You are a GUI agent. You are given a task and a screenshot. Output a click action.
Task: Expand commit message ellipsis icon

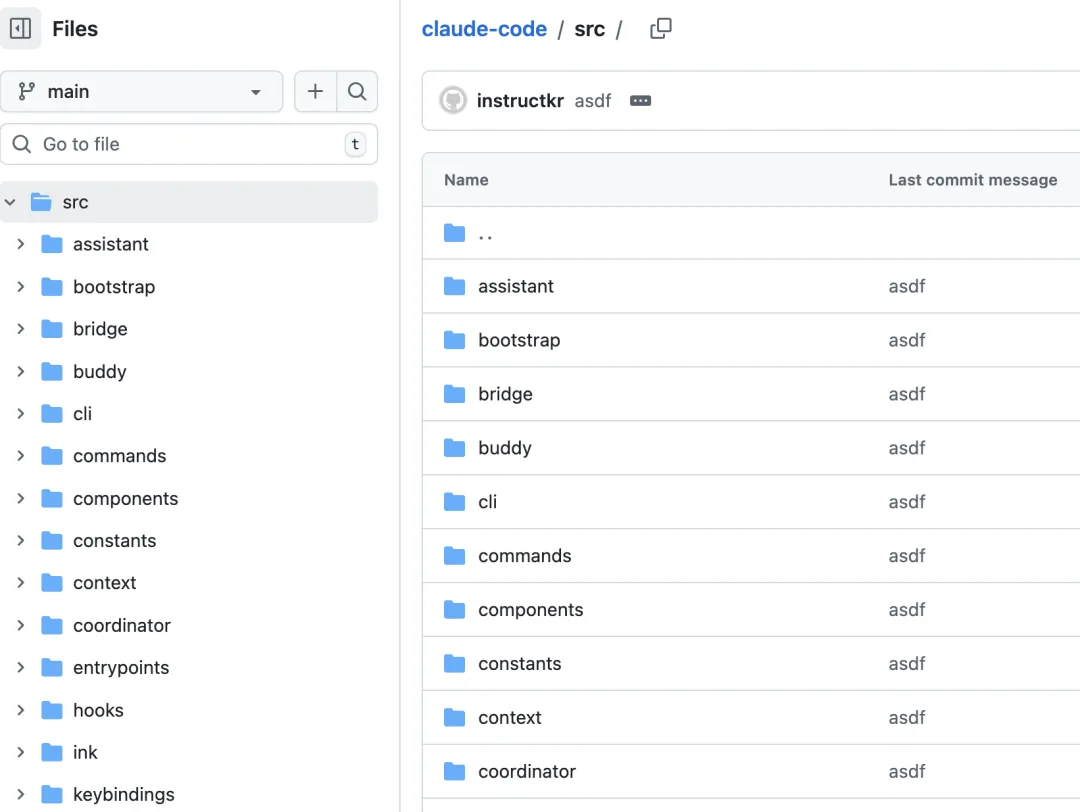[x=641, y=101]
